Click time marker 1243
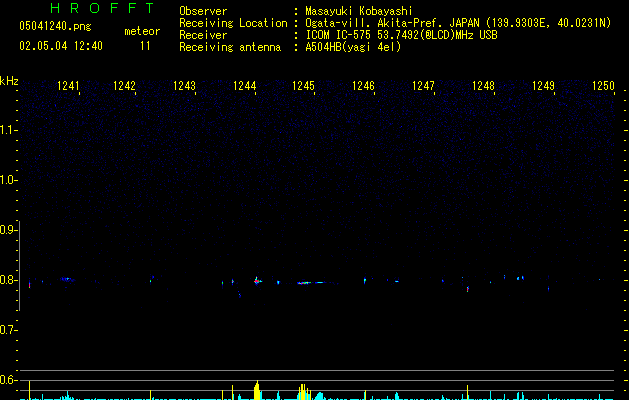The width and height of the screenshot is (629, 400). tap(184, 86)
